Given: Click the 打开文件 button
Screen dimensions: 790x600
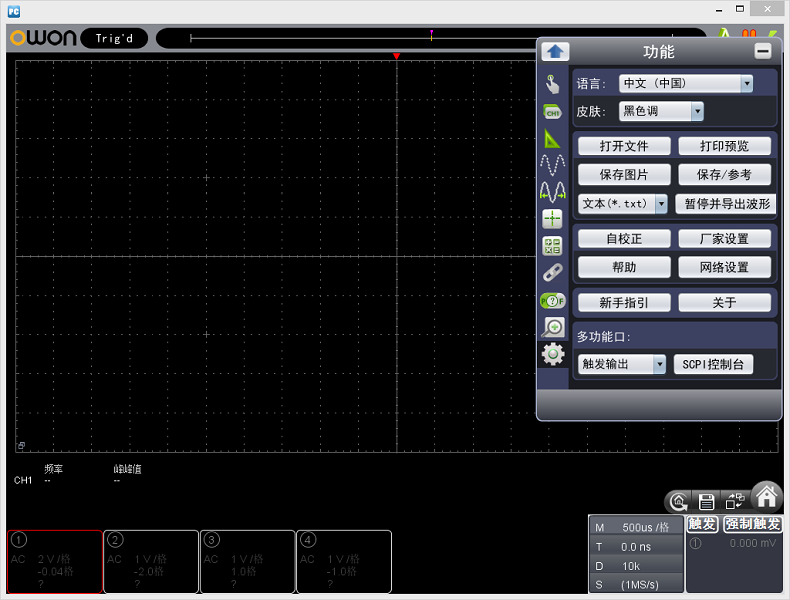Looking at the screenshot, I should [624, 146].
